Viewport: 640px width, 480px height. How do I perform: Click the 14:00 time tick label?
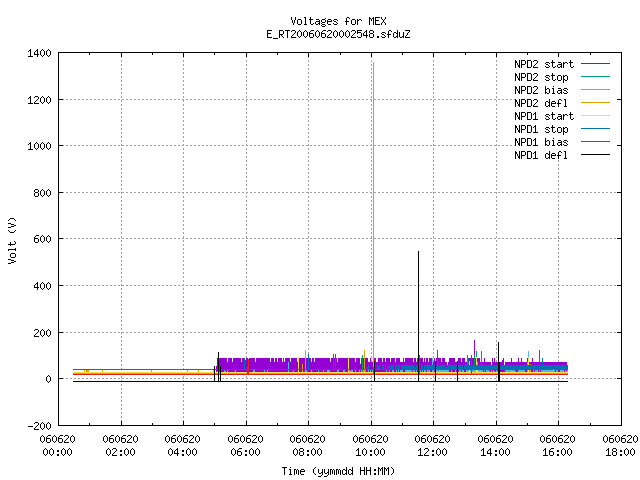tap(495, 453)
